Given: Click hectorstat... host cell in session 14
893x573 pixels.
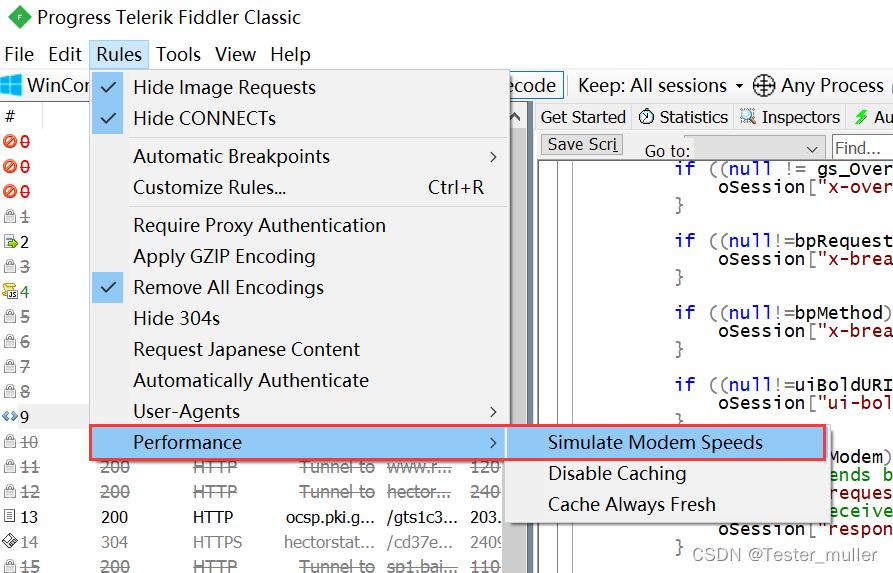Looking at the screenshot, I should (329, 542).
